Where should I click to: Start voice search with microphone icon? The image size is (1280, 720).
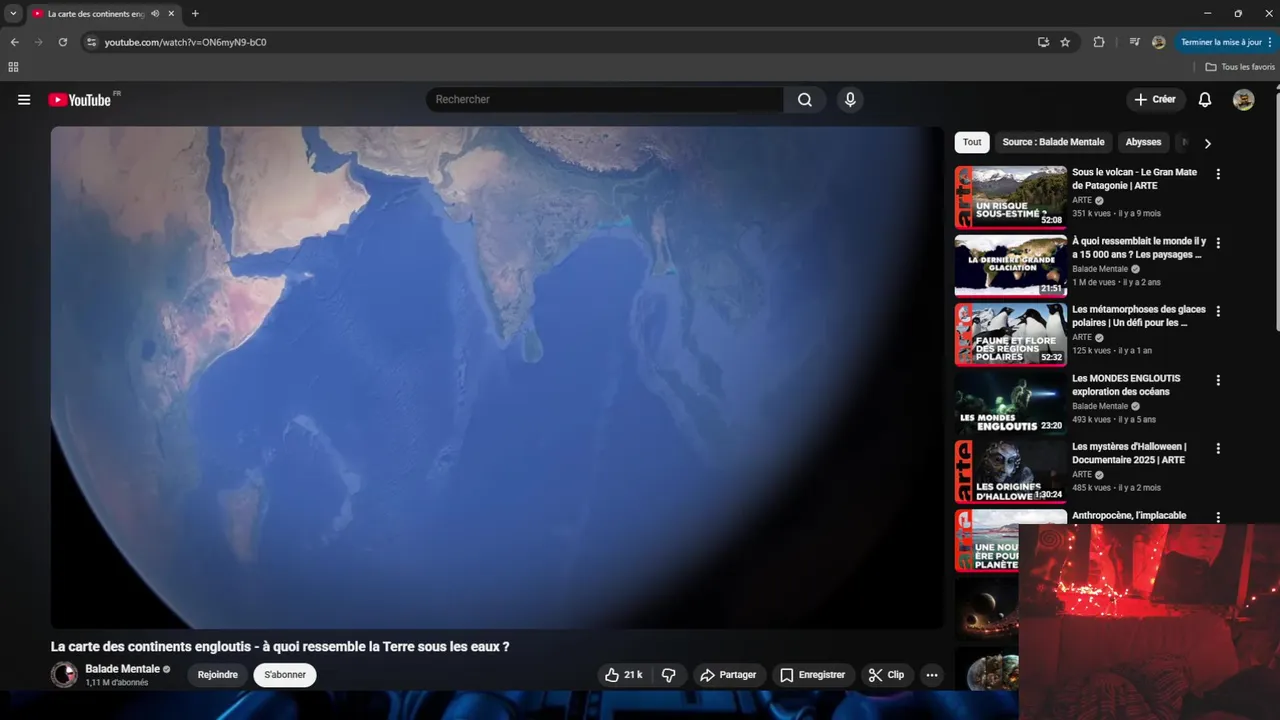850,100
